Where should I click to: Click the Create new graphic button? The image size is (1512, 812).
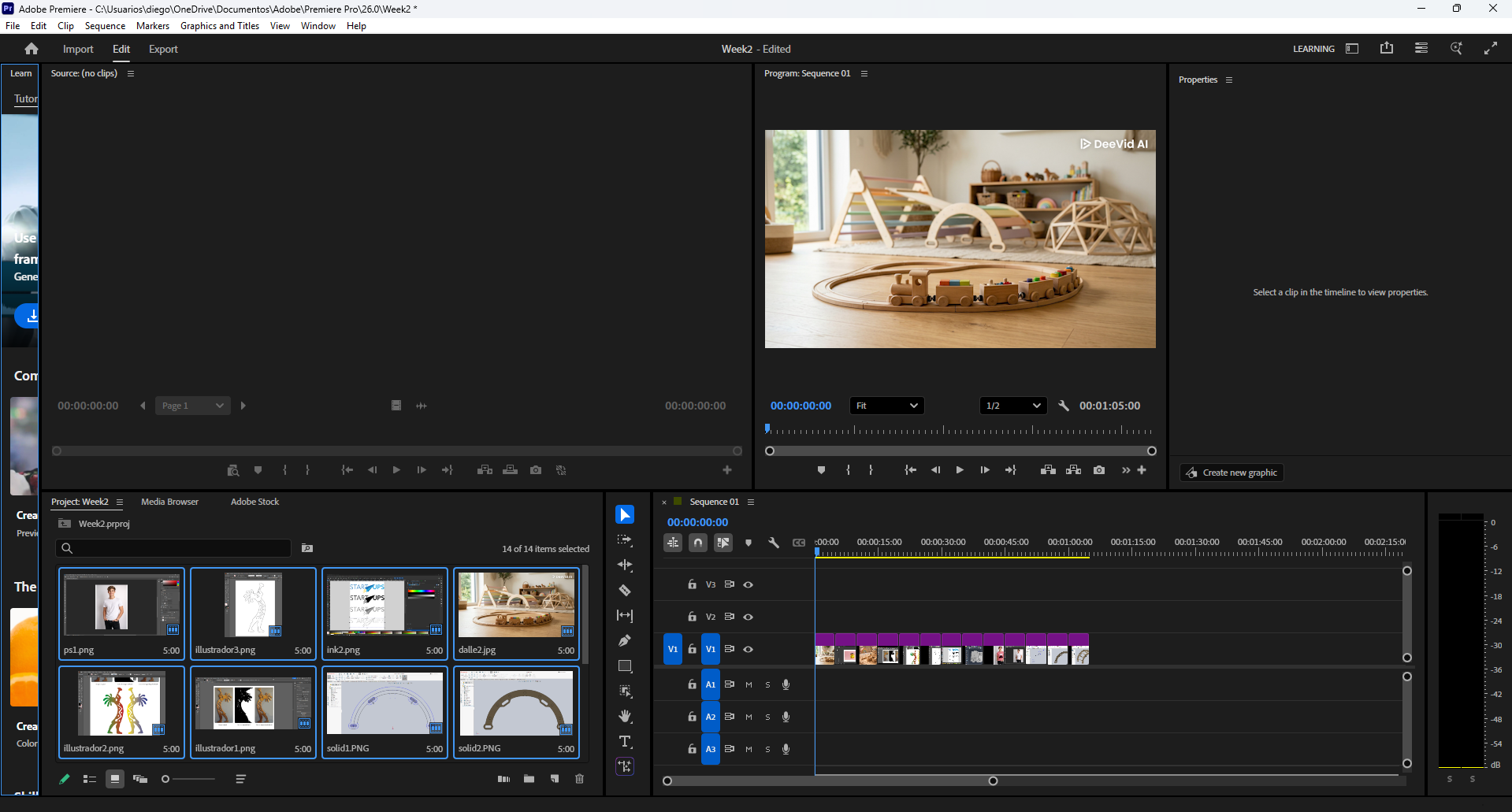tap(1231, 472)
